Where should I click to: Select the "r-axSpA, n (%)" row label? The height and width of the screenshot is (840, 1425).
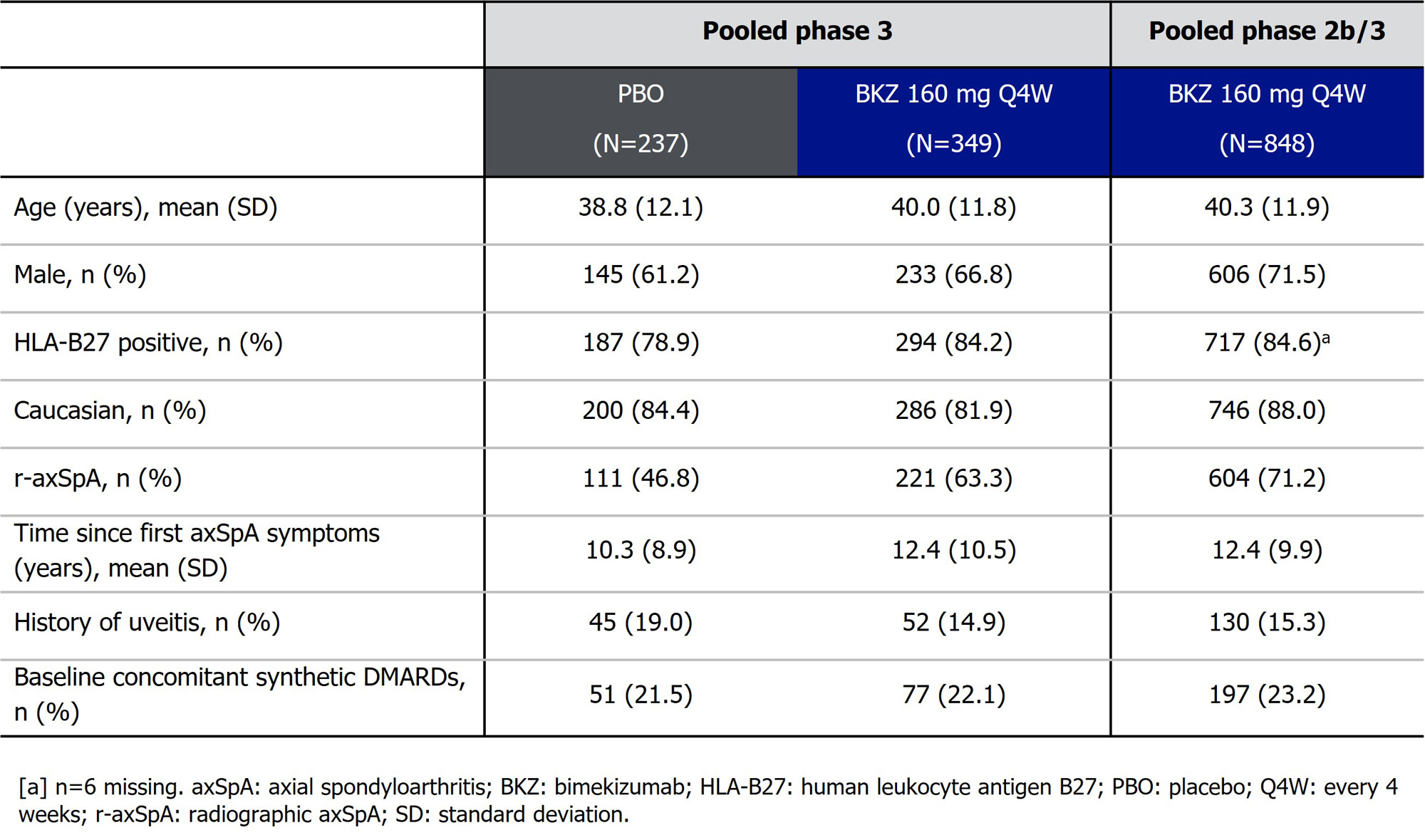pos(98,478)
